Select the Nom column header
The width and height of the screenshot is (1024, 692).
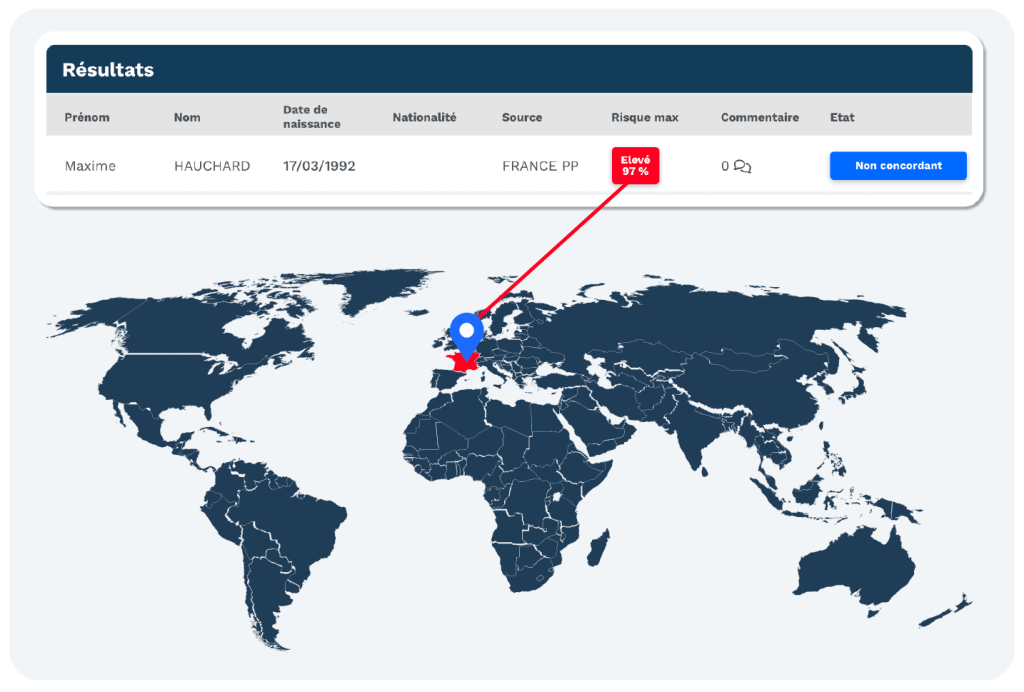click(187, 117)
